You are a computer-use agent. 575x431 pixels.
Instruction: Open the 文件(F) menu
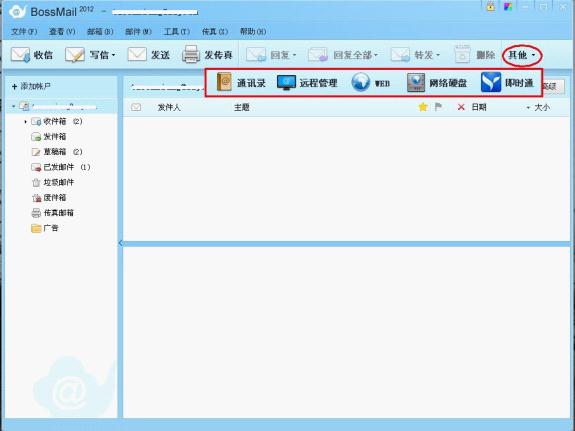point(24,32)
